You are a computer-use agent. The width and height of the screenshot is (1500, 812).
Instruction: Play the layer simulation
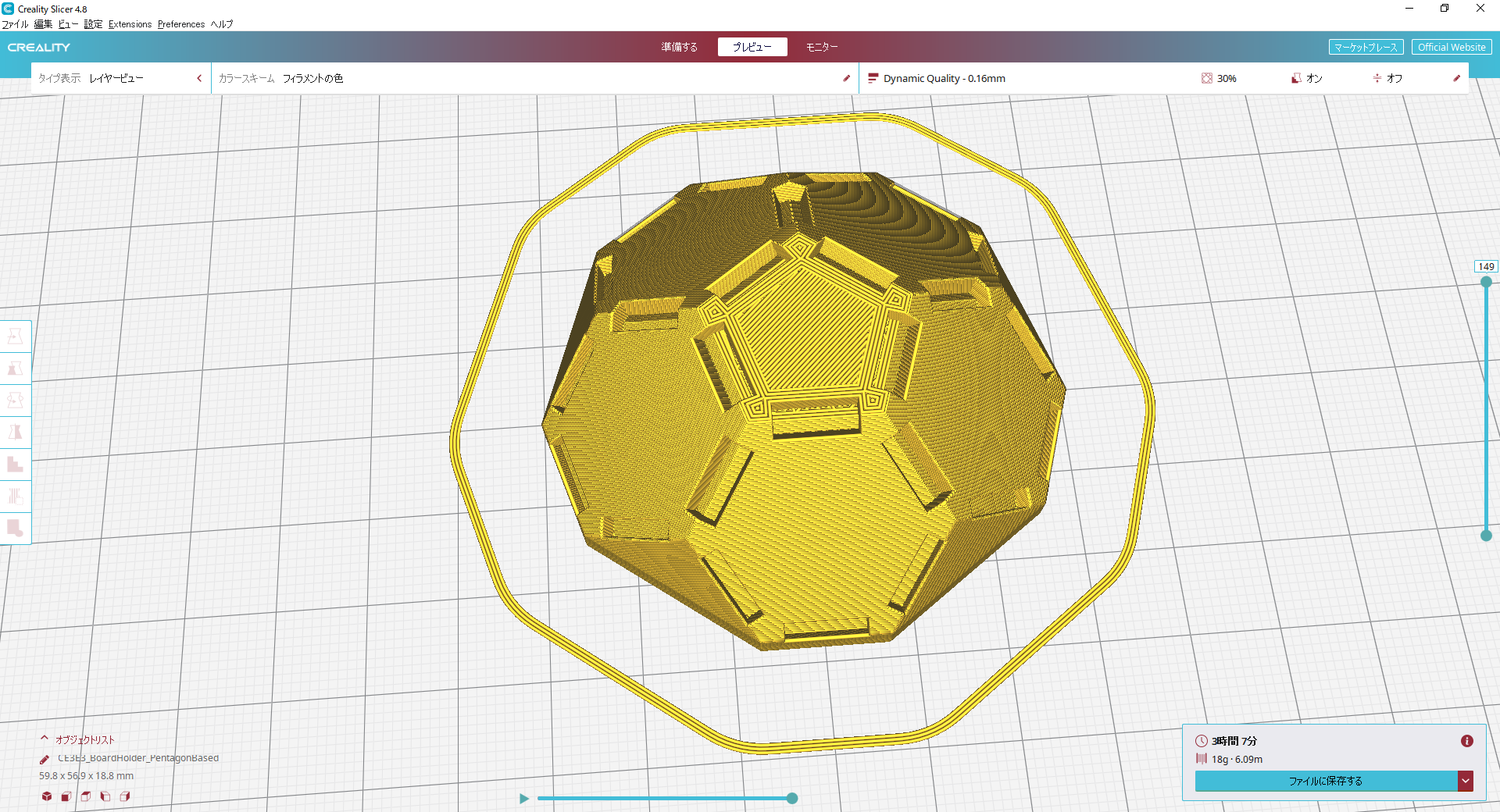(524, 798)
